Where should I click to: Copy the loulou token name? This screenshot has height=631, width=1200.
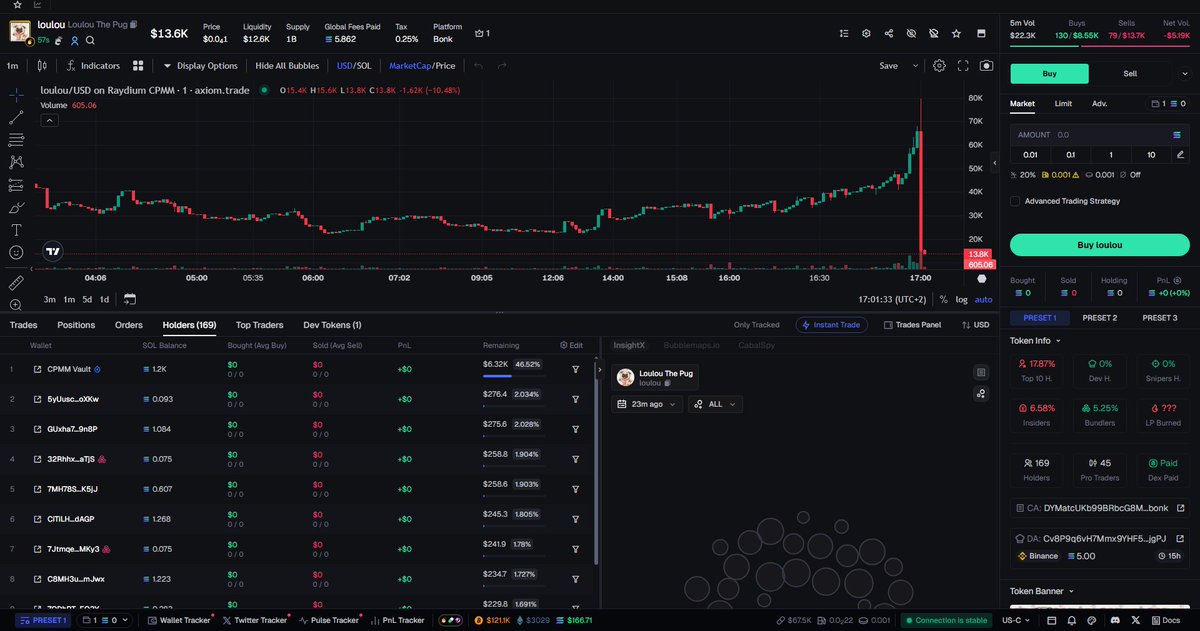coord(134,23)
